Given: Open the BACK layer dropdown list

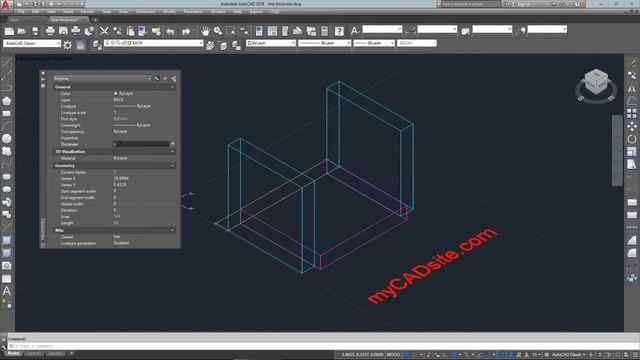Looking at the screenshot, I should [x=154, y=43].
